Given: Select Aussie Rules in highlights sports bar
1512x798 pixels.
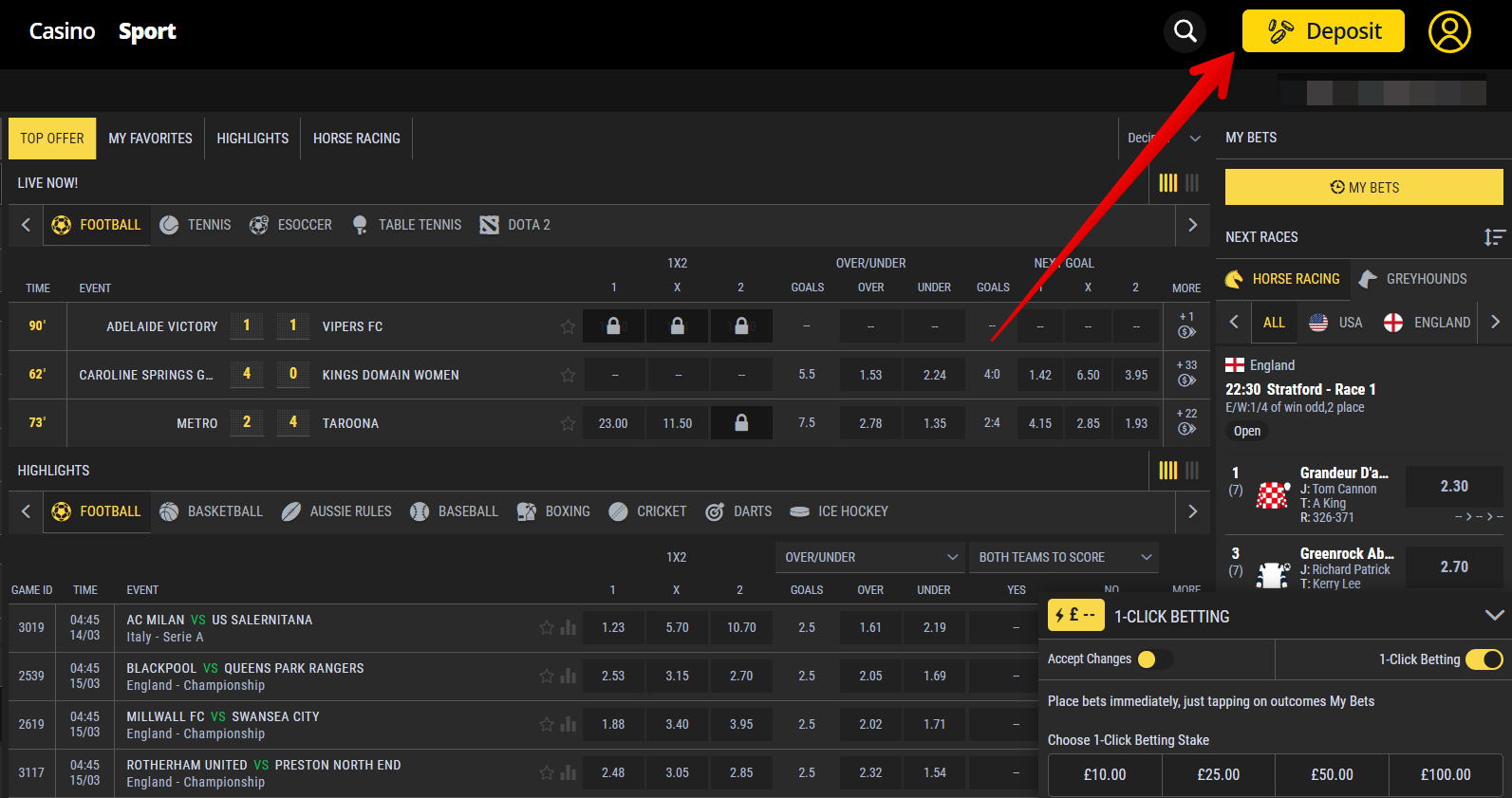Looking at the screenshot, I should click(x=336, y=511).
